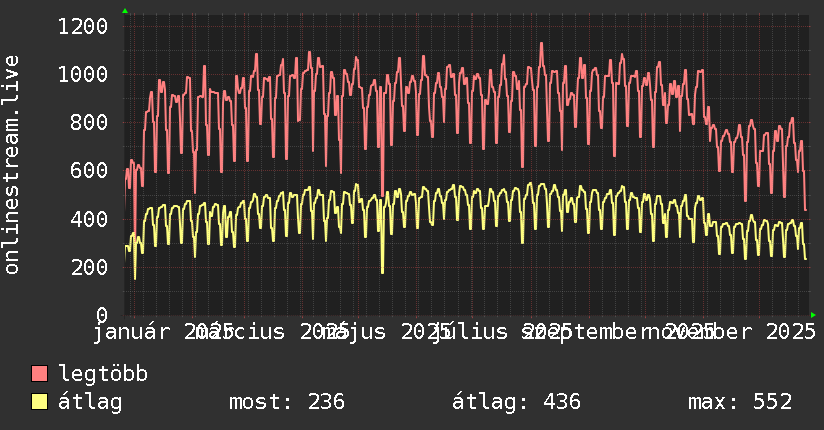
Task: Click the 'max: 552' statistic
Action: point(740,402)
